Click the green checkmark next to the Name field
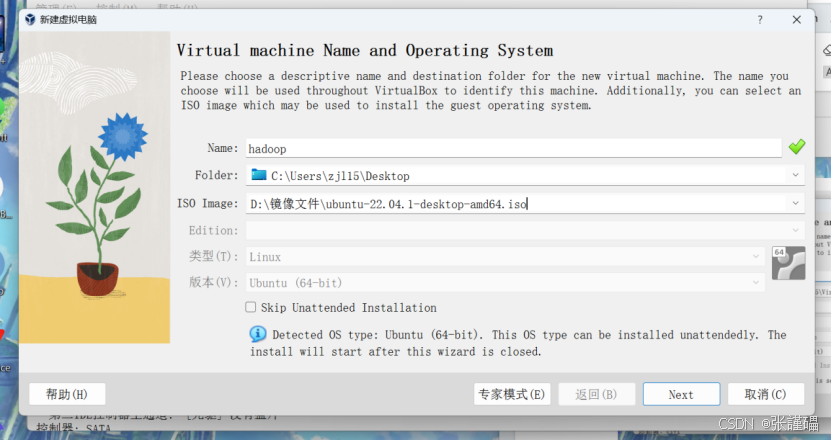The image size is (831, 440). point(797,147)
